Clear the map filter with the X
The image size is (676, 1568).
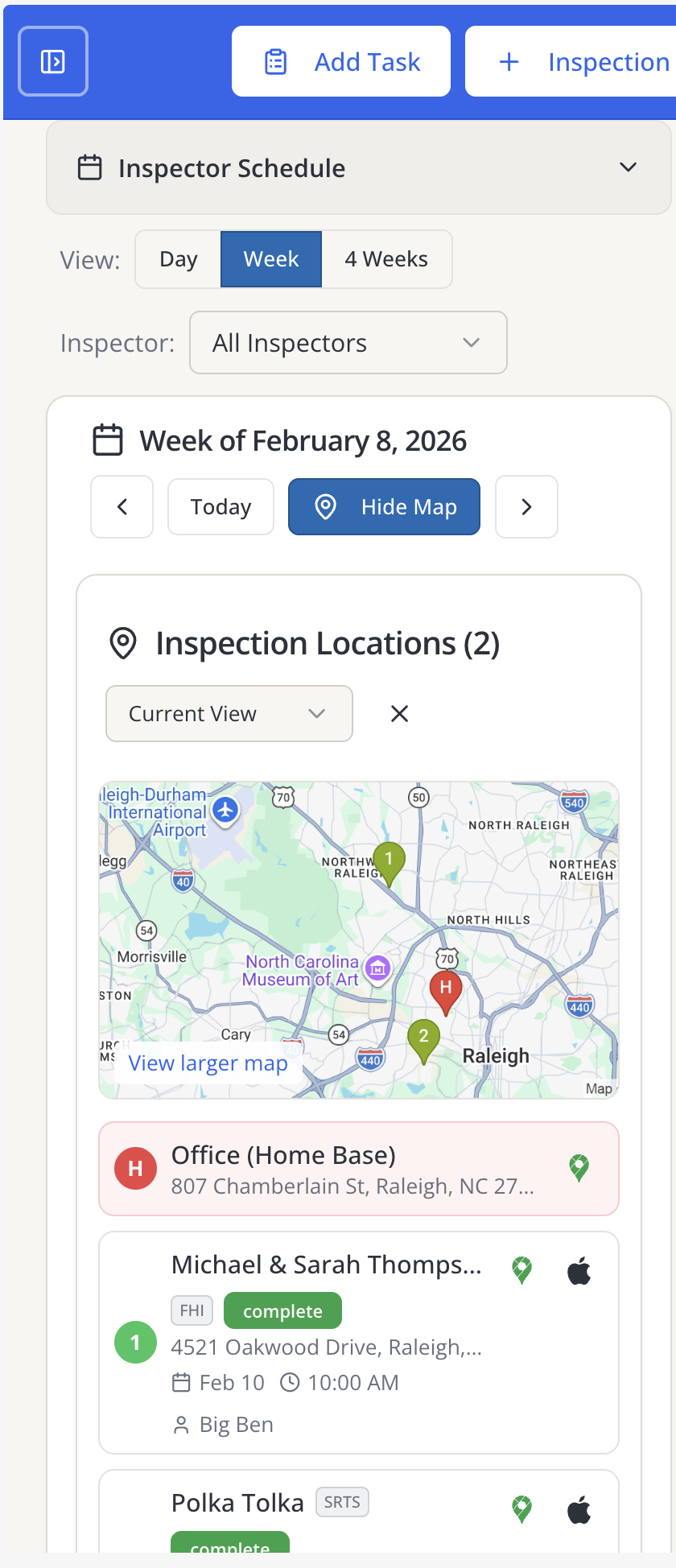pos(398,713)
